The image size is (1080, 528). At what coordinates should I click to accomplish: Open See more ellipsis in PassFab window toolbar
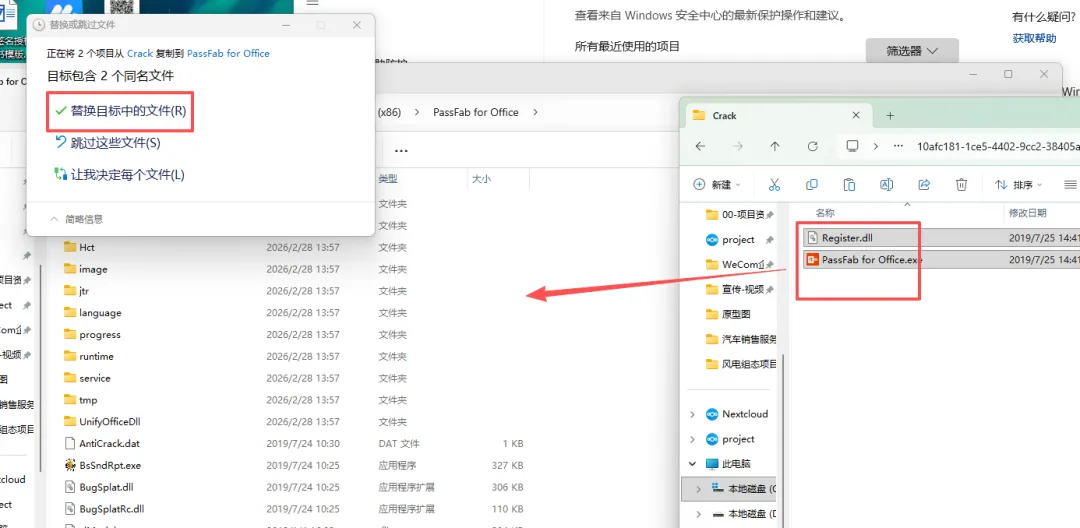coord(401,151)
